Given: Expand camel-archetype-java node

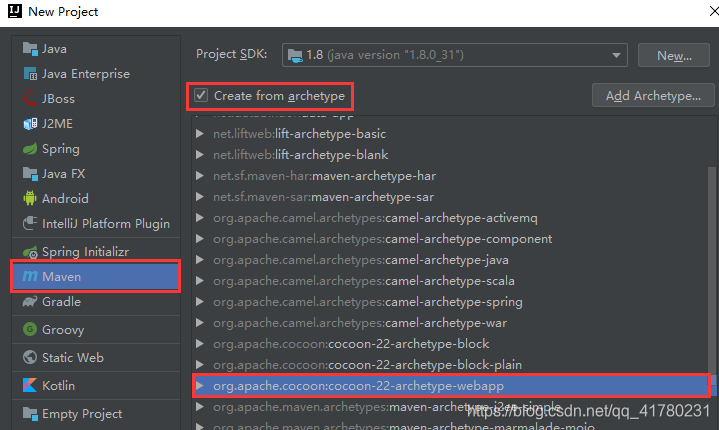Looking at the screenshot, I should click(x=199, y=260).
